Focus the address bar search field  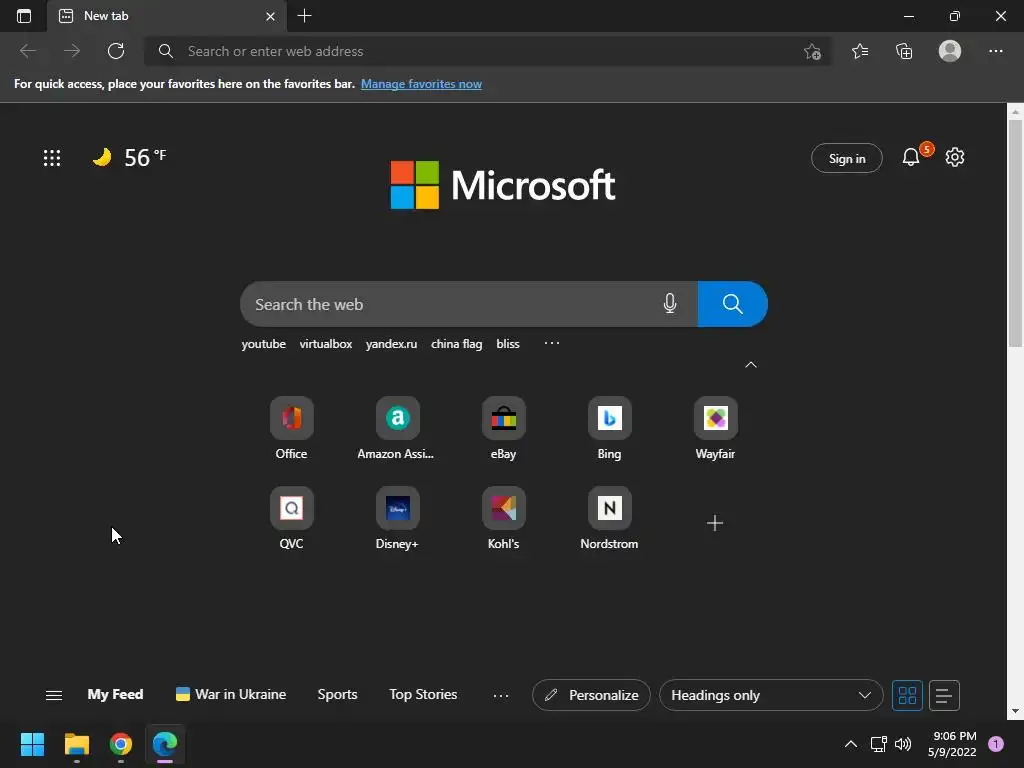[487, 51]
